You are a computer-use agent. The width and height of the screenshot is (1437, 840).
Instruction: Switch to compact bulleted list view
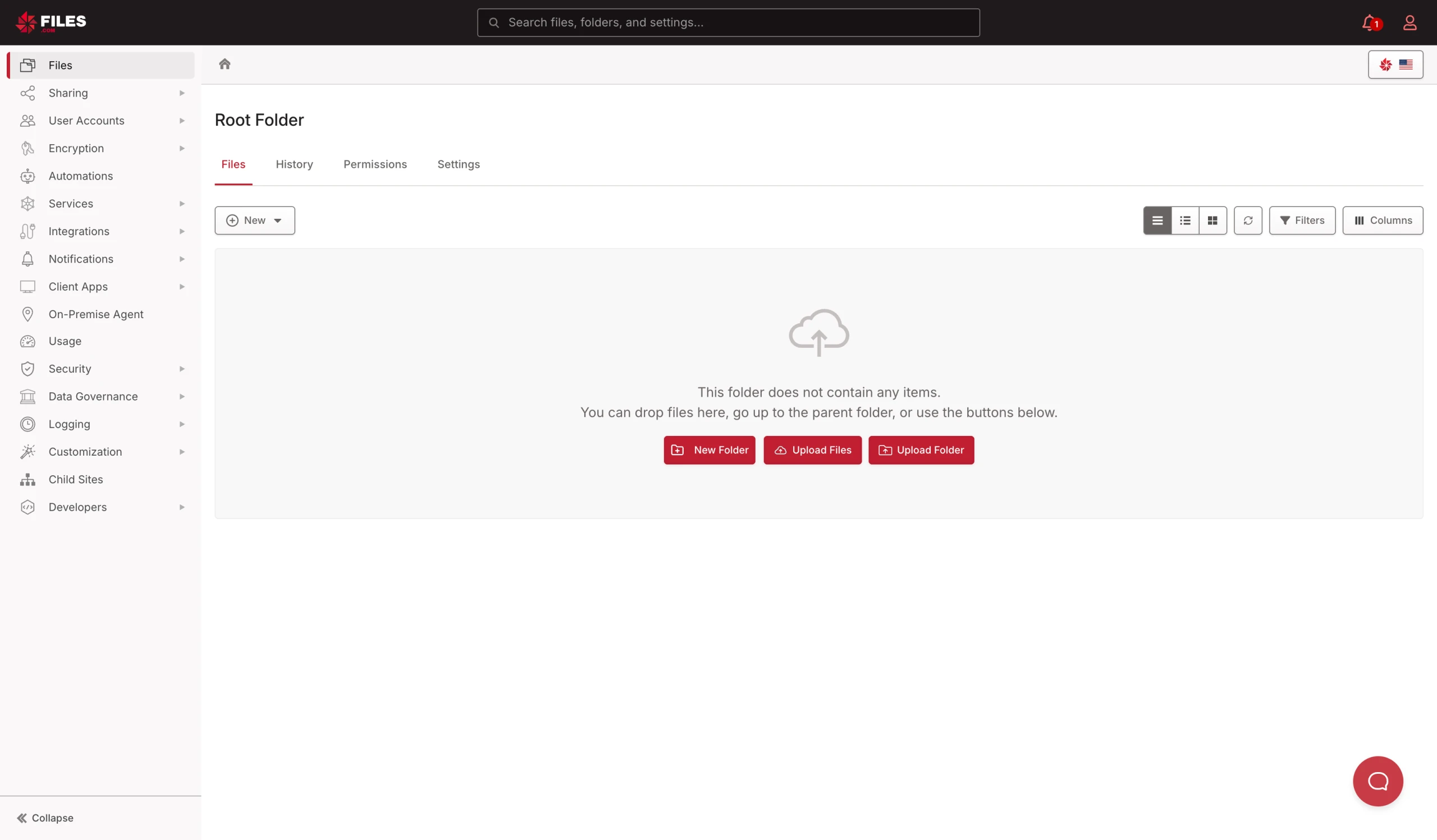[x=1185, y=221]
